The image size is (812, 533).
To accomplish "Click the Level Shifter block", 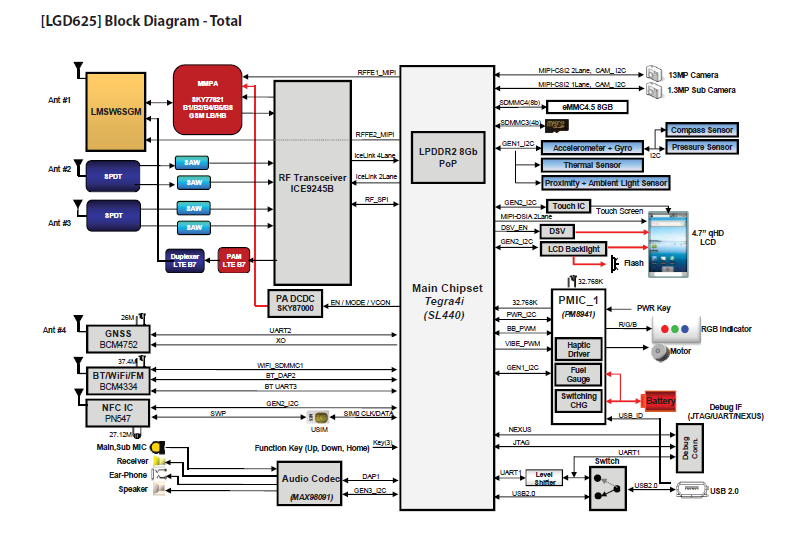I will 544,478.
